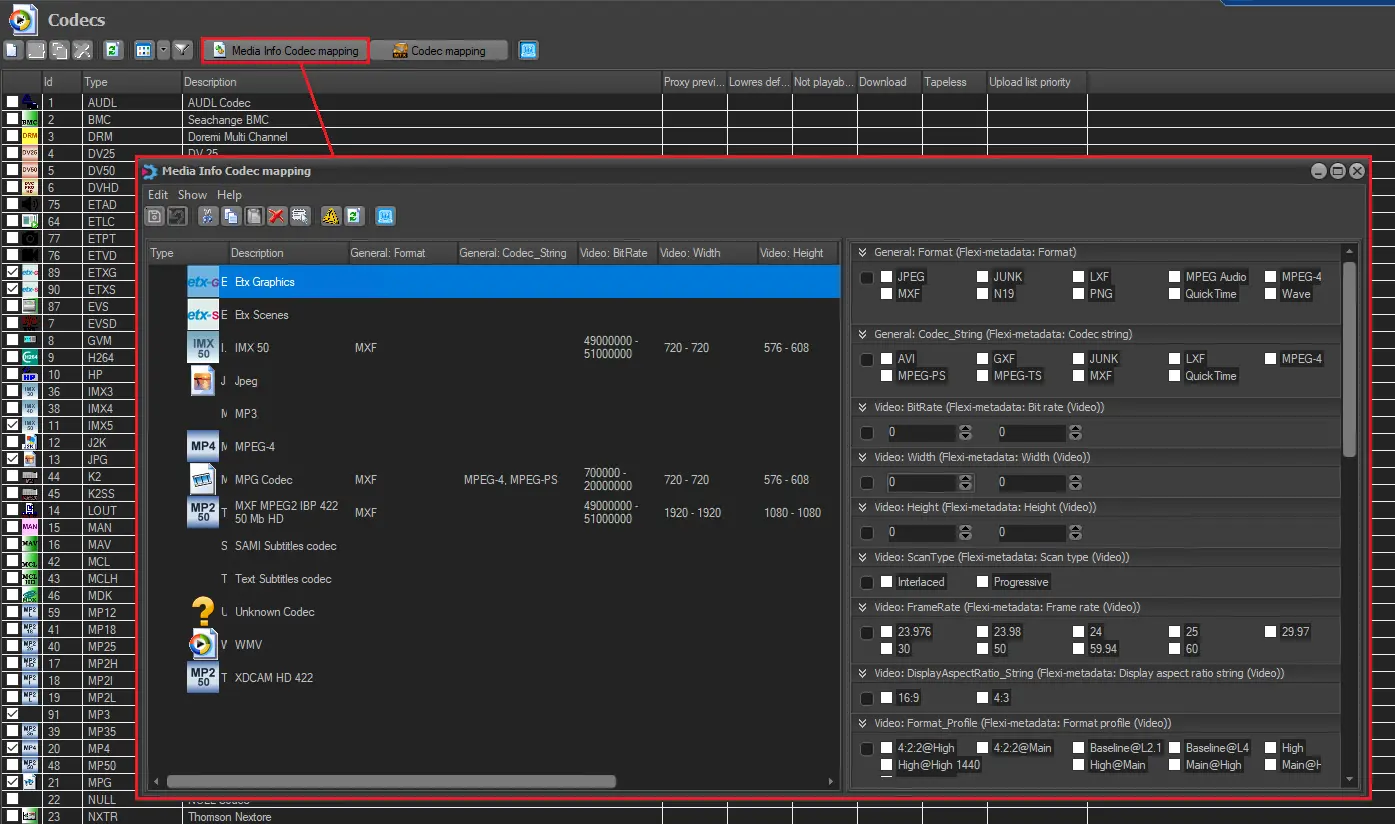
Task: Enable the 16:9 aspect ratio checkbox
Action: pyautogui.click(x=887, y=698)
